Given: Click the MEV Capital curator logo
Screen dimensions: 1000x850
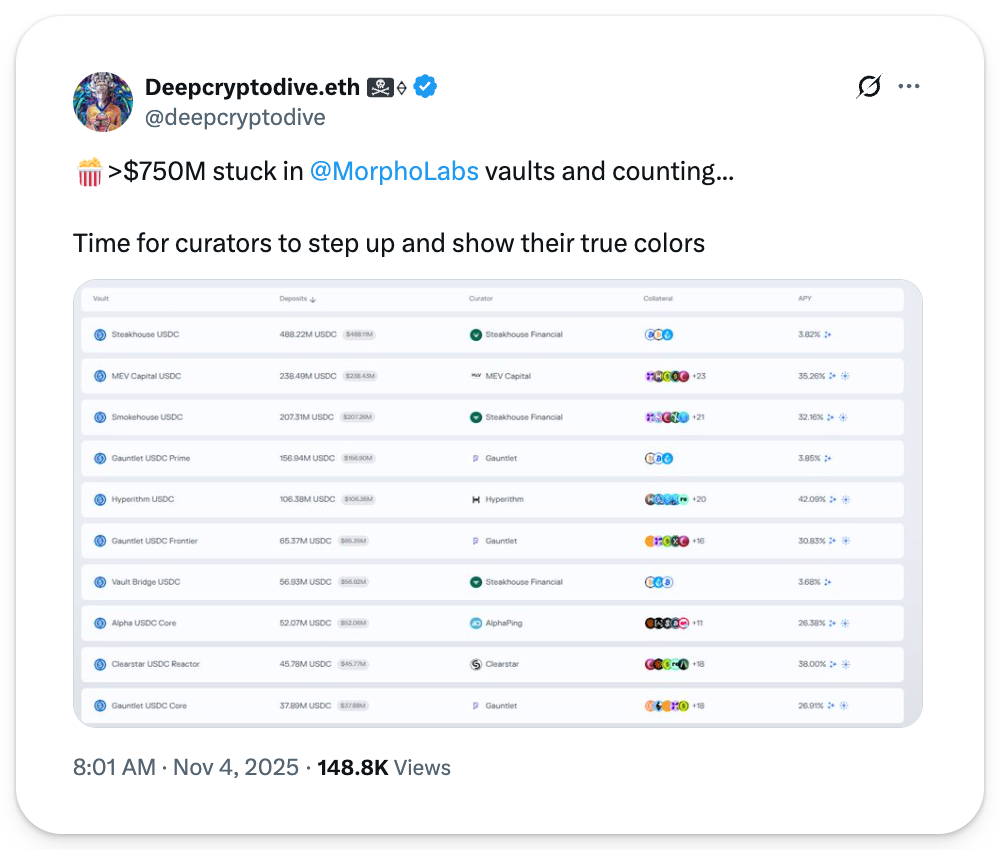Looking at the screenshot, I should click(476, 376).
